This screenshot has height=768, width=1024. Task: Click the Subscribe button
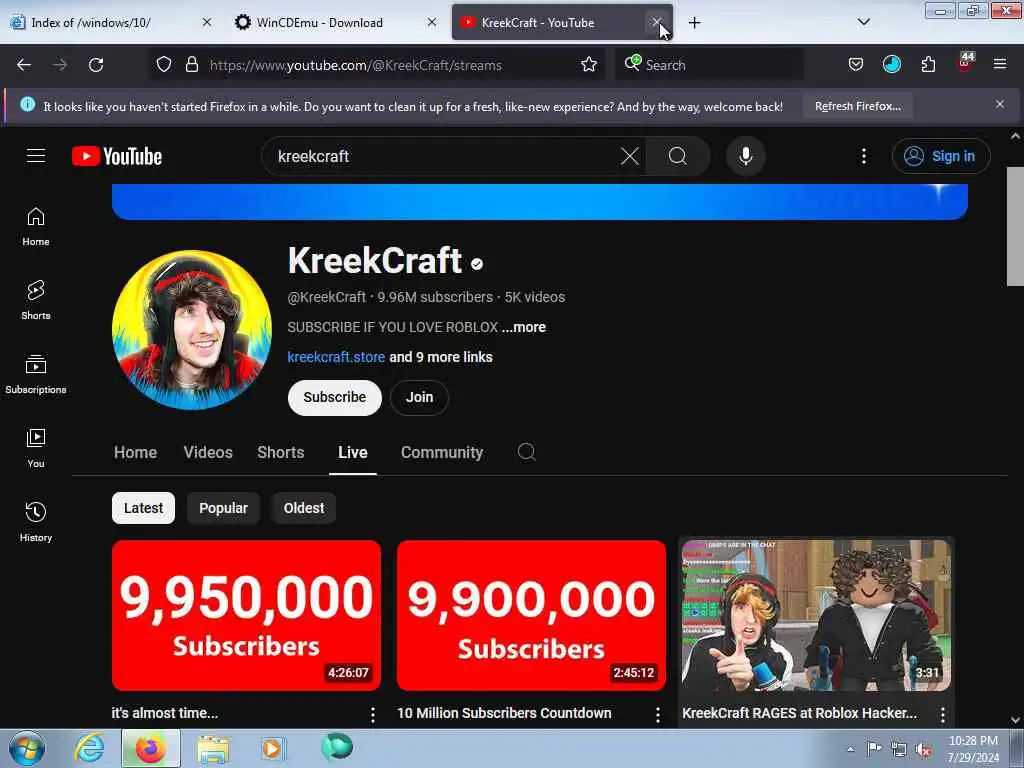click(334, 397)
